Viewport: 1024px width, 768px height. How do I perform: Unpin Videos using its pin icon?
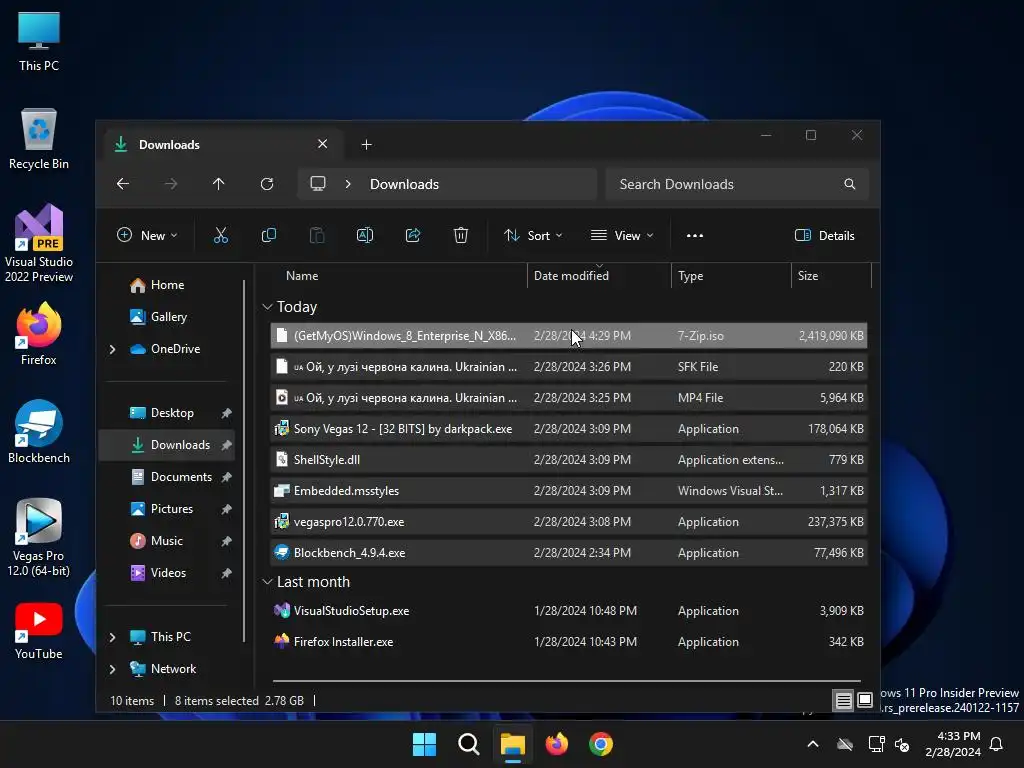[226, 573]
